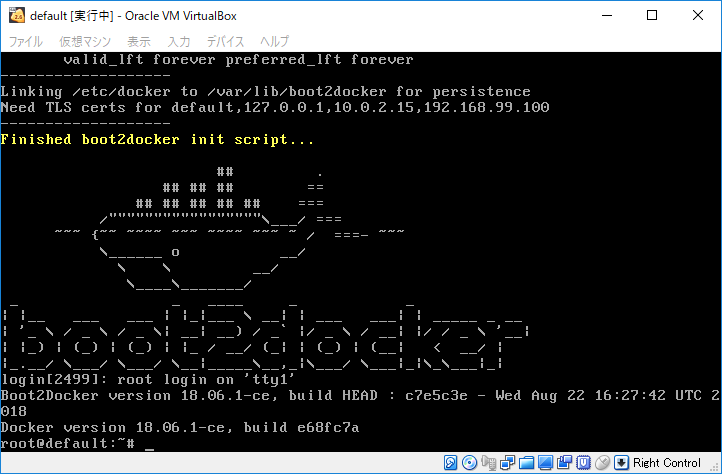Open the デバイス menu
The image size is (722, 474).
pyautogui.click(x=225, y=41)
